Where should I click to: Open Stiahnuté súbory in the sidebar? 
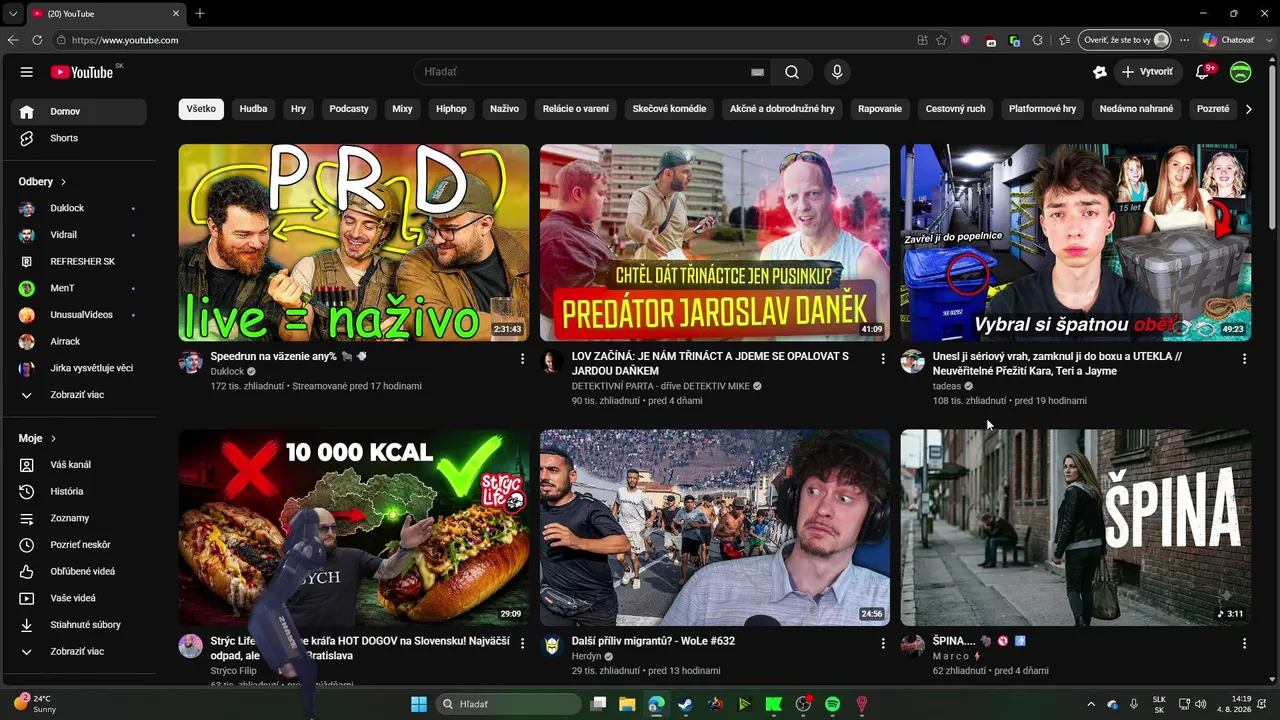click(x=78, y=625)
